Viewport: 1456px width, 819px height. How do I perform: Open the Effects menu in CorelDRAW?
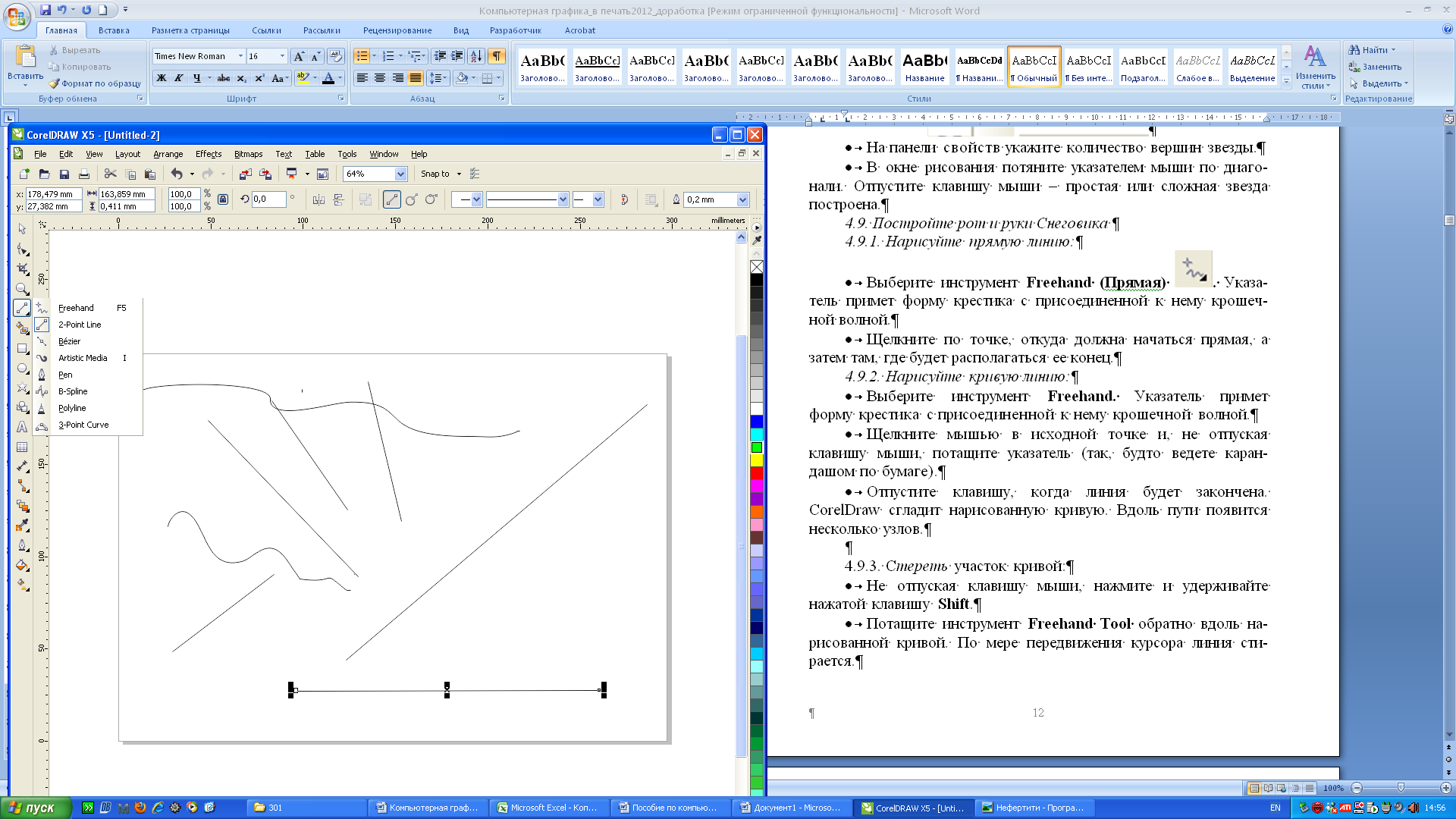point(209,154)
